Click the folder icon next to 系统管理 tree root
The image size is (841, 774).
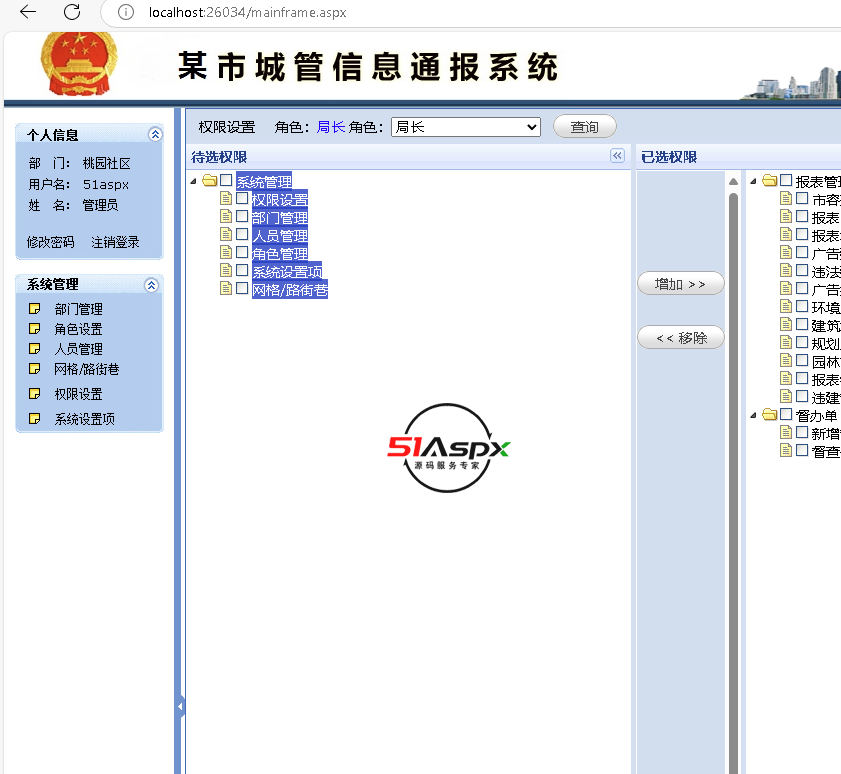click(x=209, y=181)
